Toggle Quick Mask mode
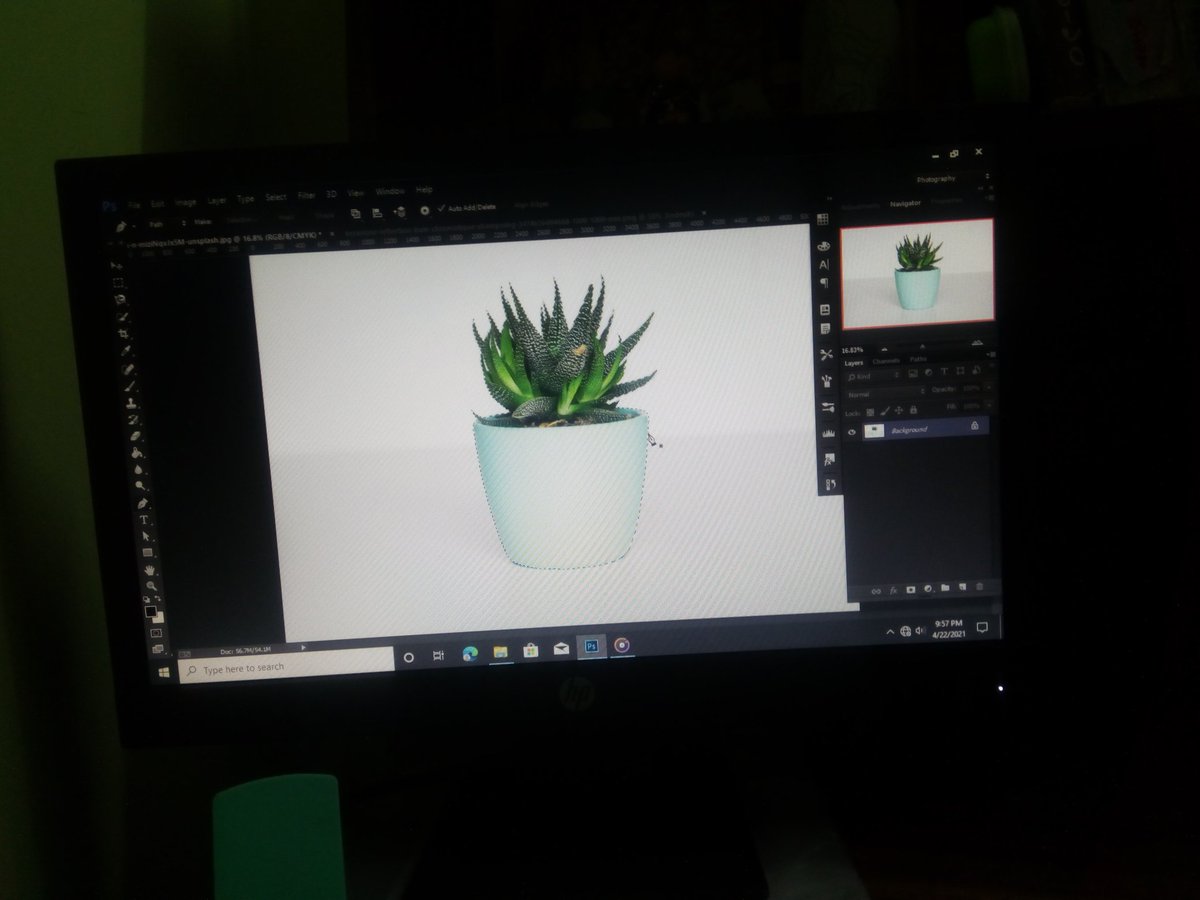This screenshot has width=1200, height=900. (156, 633)
